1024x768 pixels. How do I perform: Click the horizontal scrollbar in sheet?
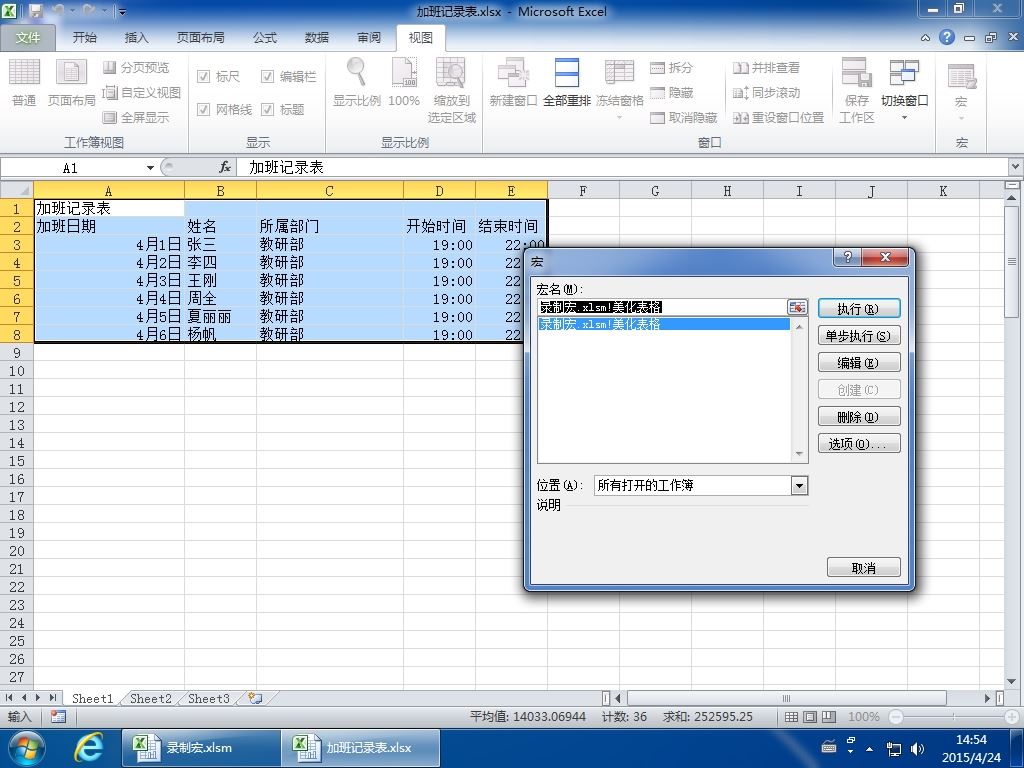coord(786,698)
